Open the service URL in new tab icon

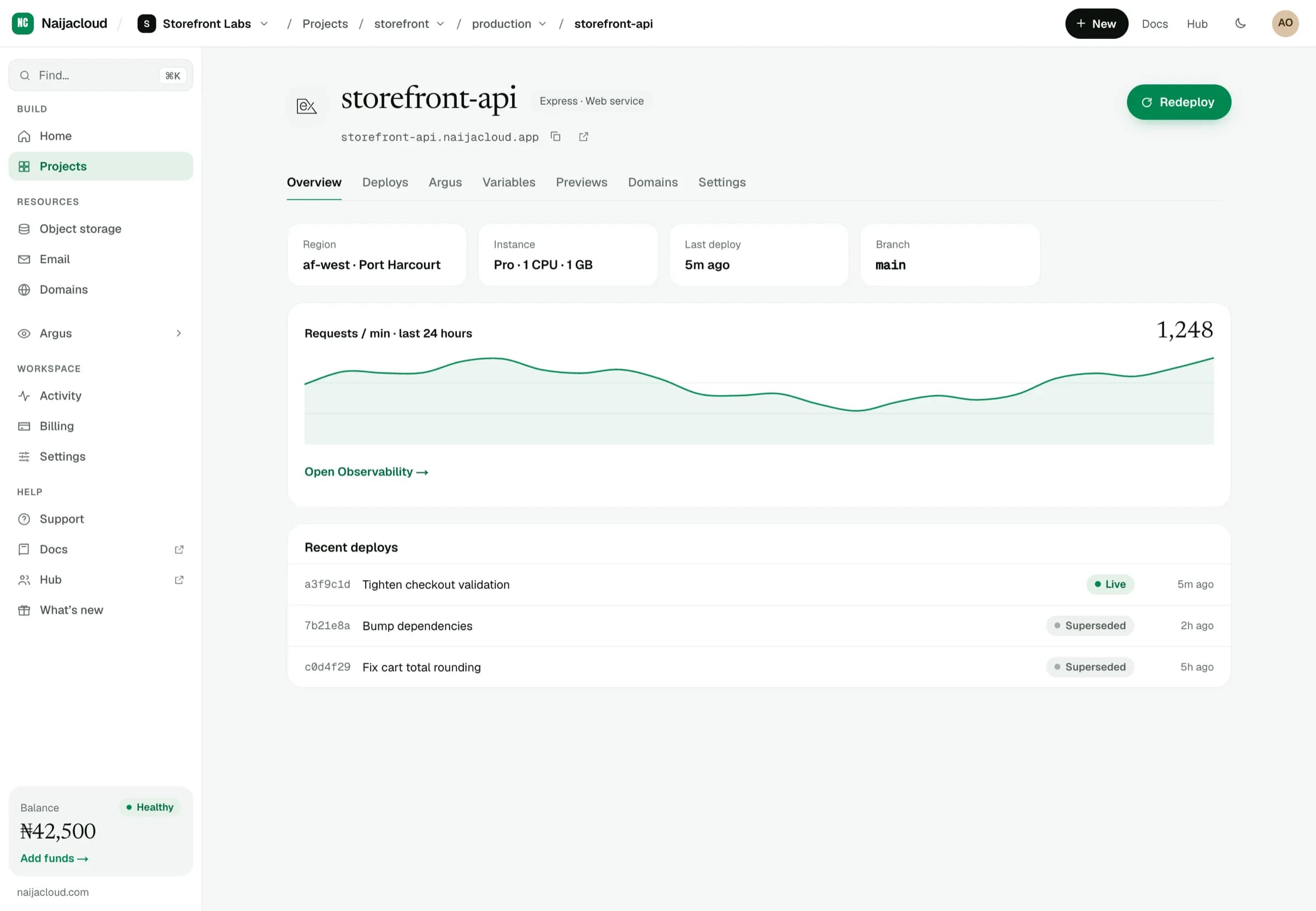[583, 137]
